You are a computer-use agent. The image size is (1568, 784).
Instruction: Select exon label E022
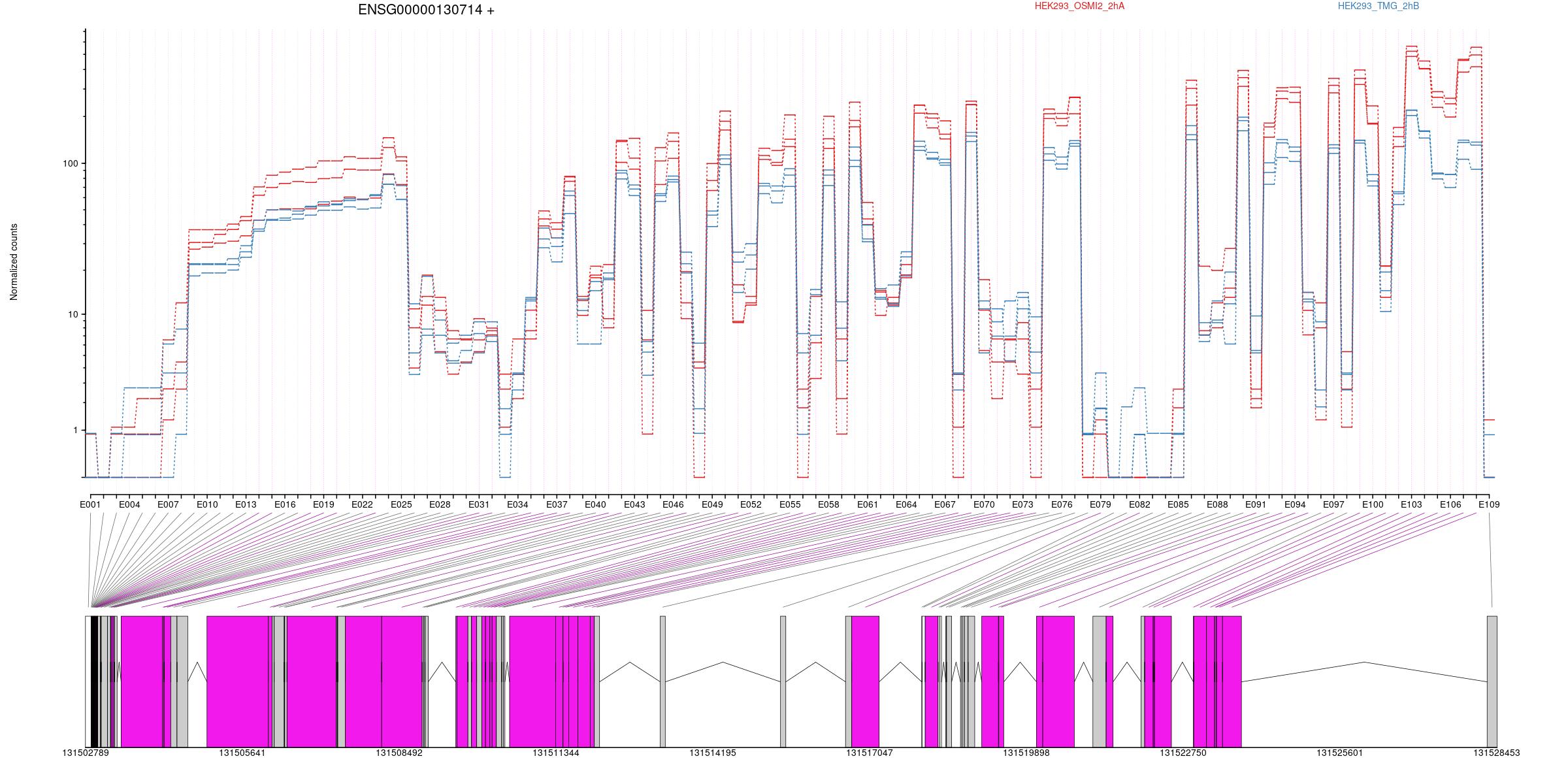[x=362, y=504]
